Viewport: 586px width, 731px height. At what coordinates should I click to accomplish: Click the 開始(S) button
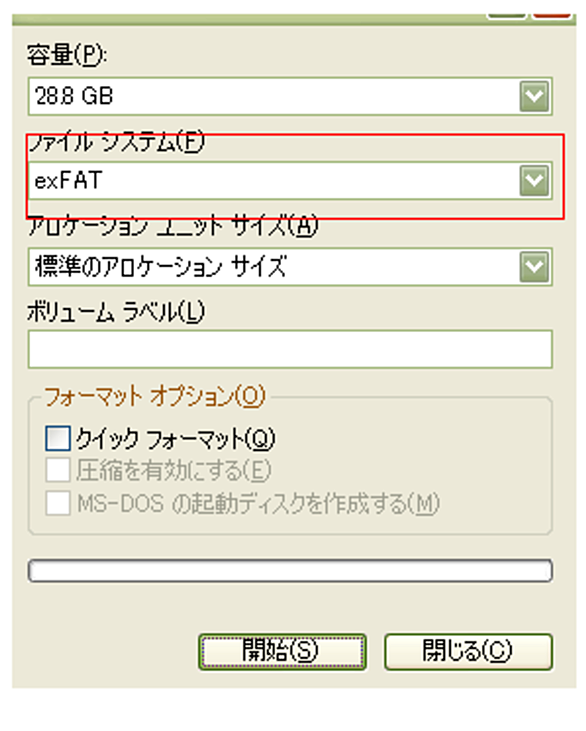pos(282,651)
